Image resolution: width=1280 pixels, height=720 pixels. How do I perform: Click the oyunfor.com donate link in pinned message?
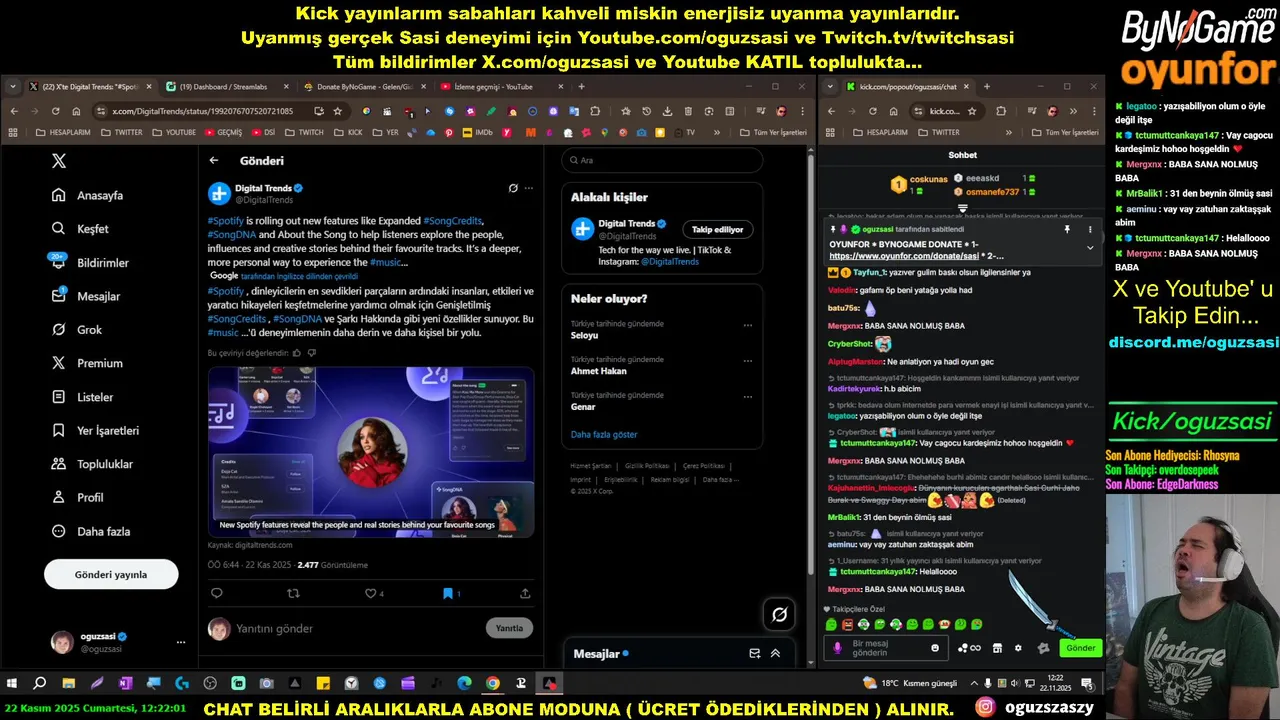click(x=904, y=256)
